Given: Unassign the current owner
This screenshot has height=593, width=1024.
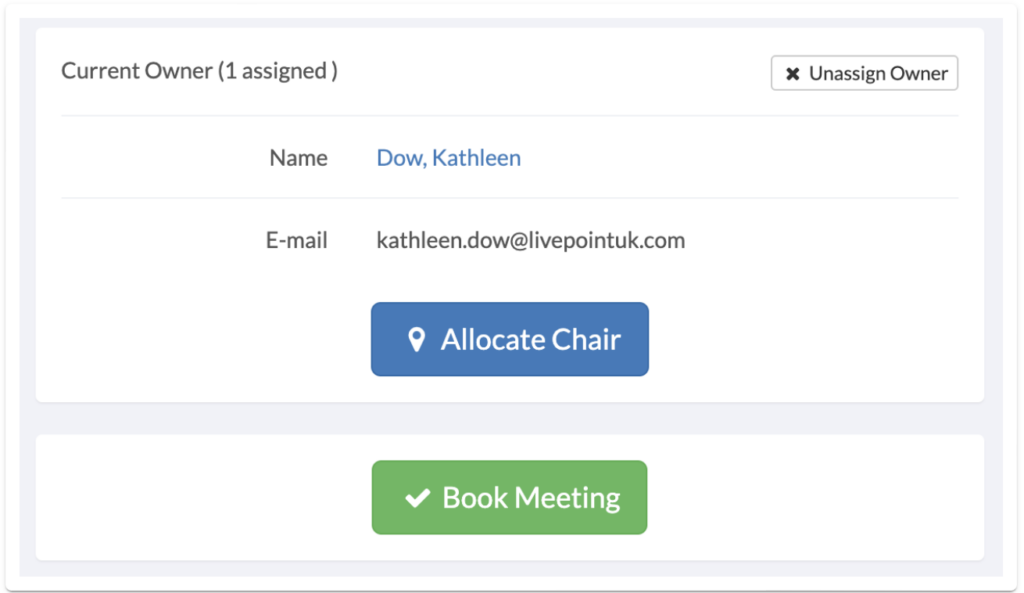Looking at the screenshot, I should click(864, 73).
